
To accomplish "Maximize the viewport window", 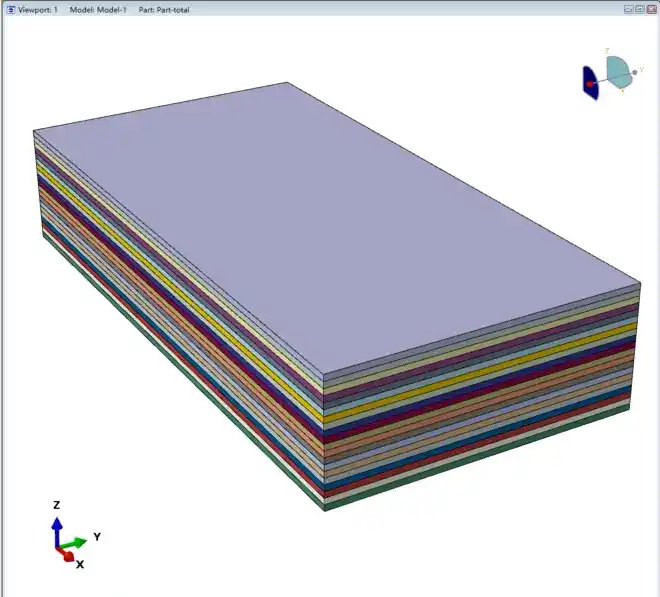I will point(640,9).
